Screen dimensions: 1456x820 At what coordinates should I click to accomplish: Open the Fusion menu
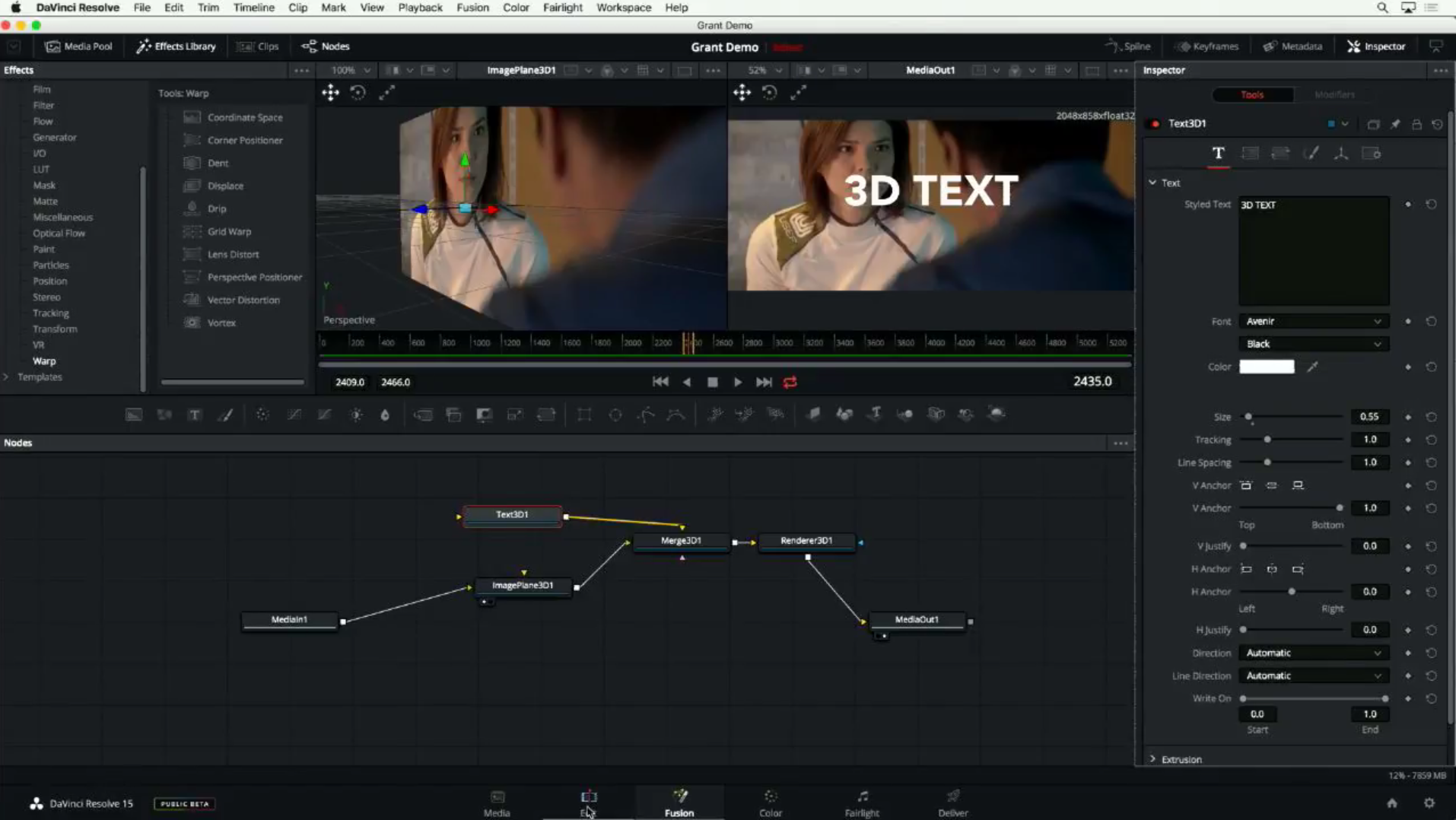pos(472,8)
